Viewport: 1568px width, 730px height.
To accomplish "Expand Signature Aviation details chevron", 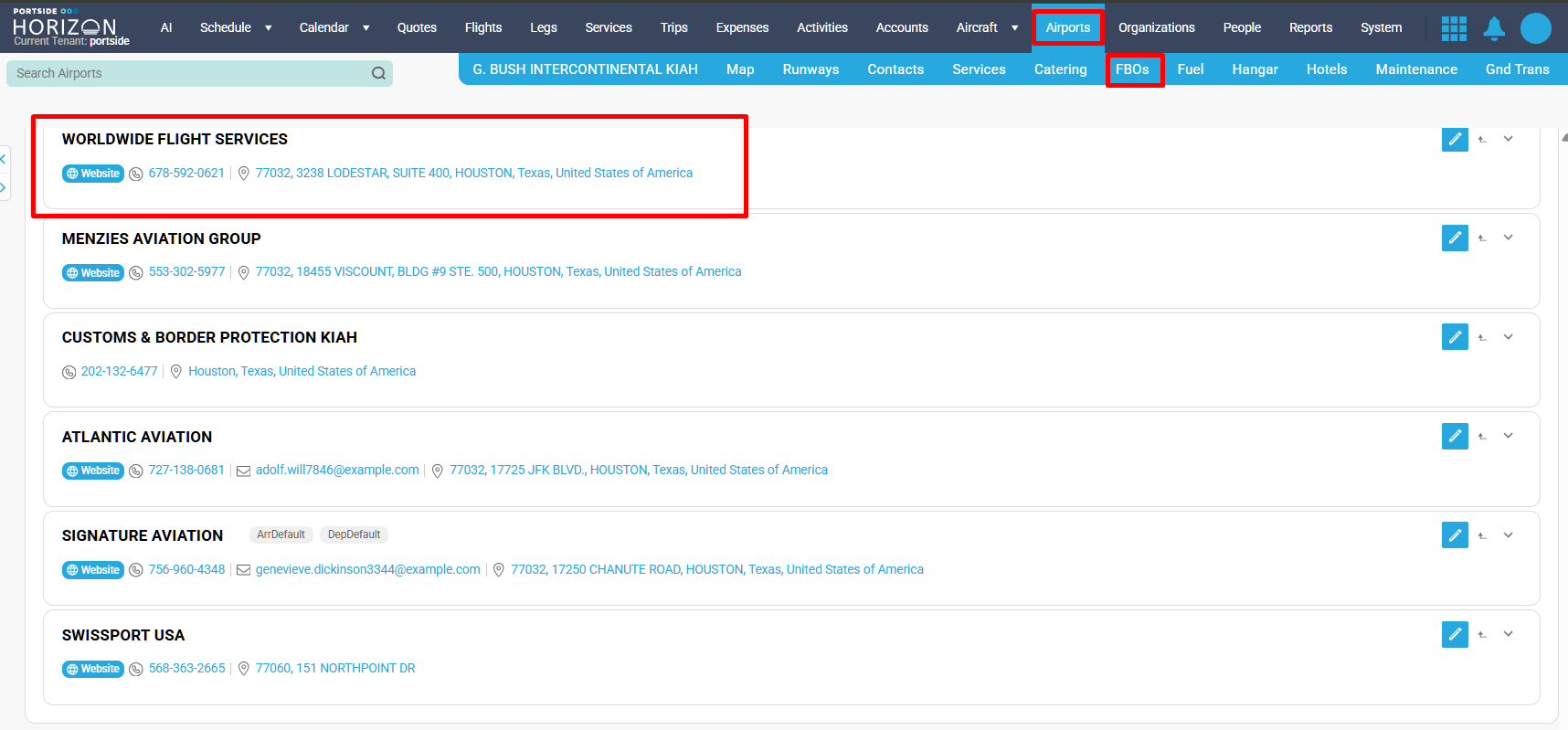I will [1509, 535].
